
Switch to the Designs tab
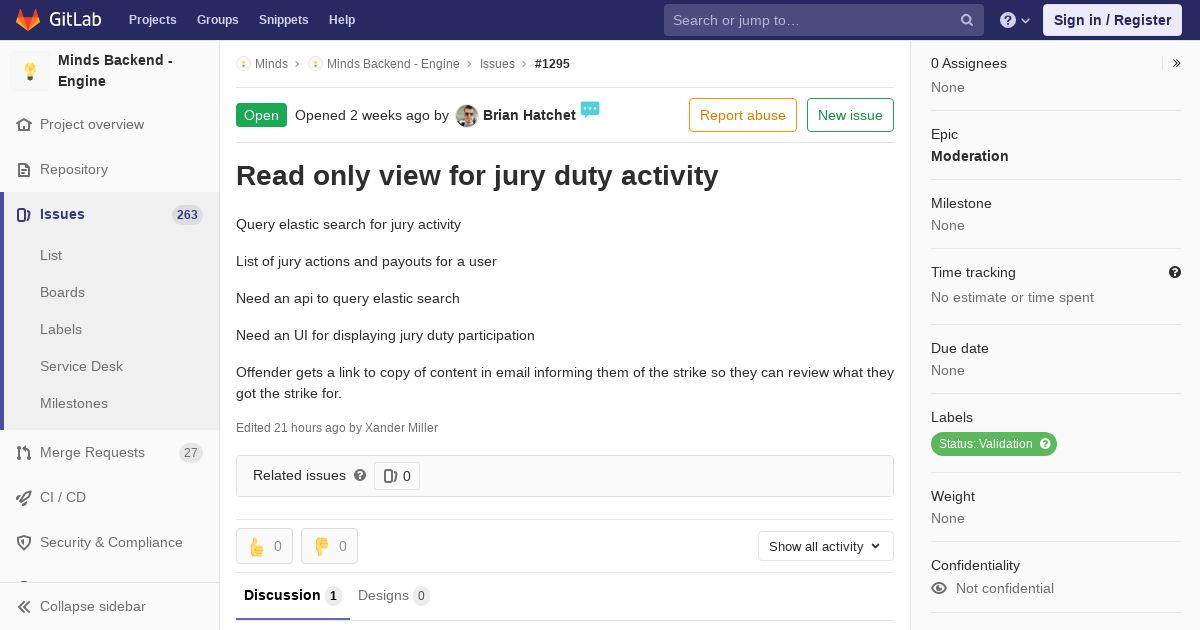(394, 596)
